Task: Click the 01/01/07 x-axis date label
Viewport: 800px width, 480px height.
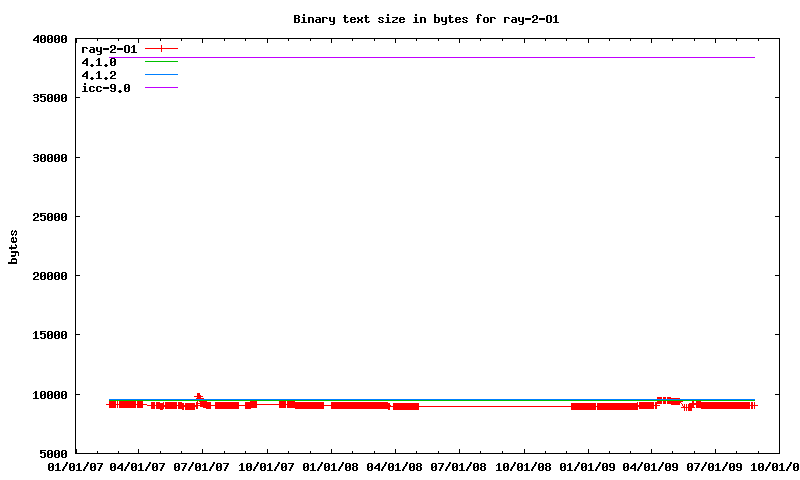Action: pos(76,466)
